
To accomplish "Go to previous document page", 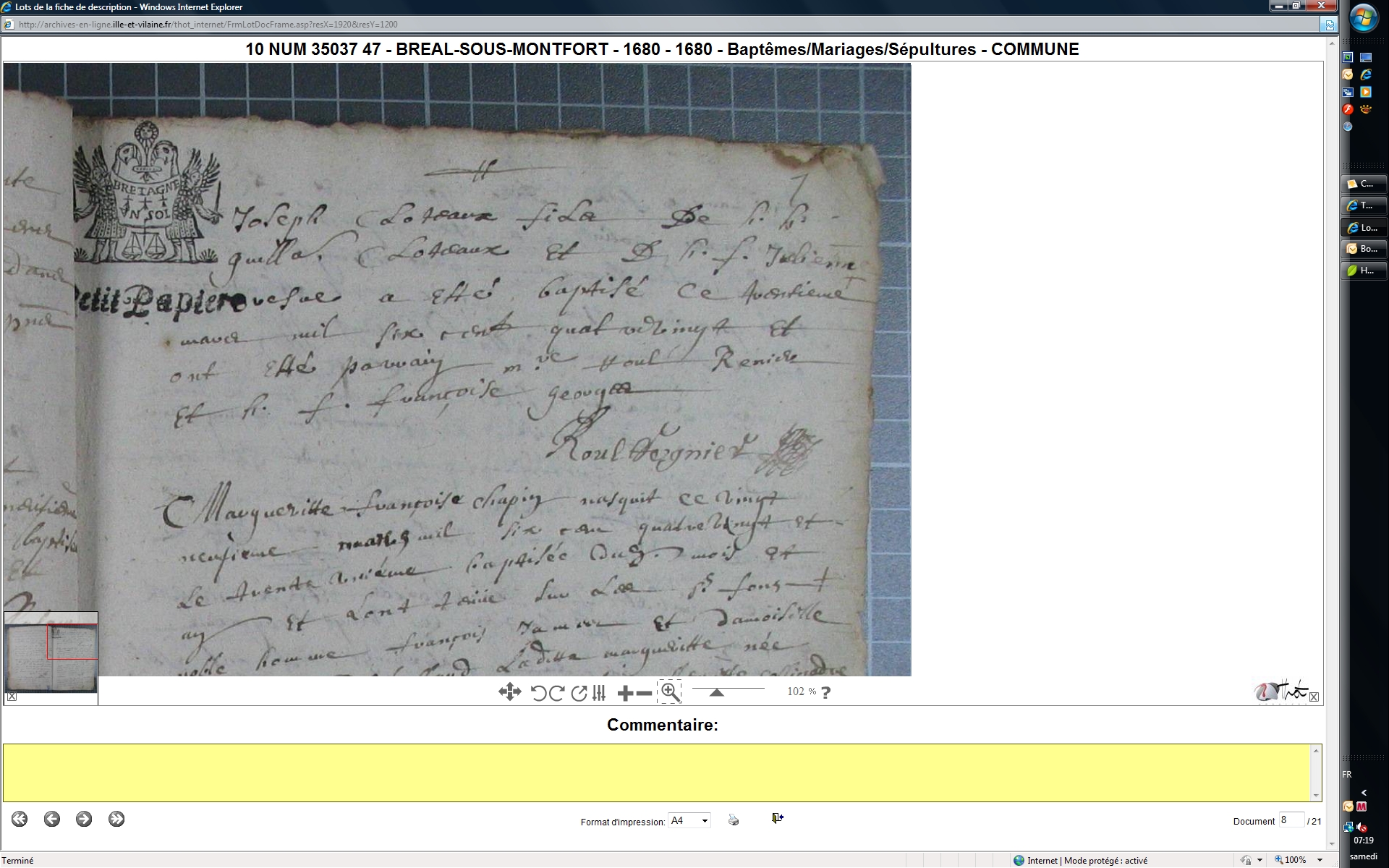I will click(52, 819).
